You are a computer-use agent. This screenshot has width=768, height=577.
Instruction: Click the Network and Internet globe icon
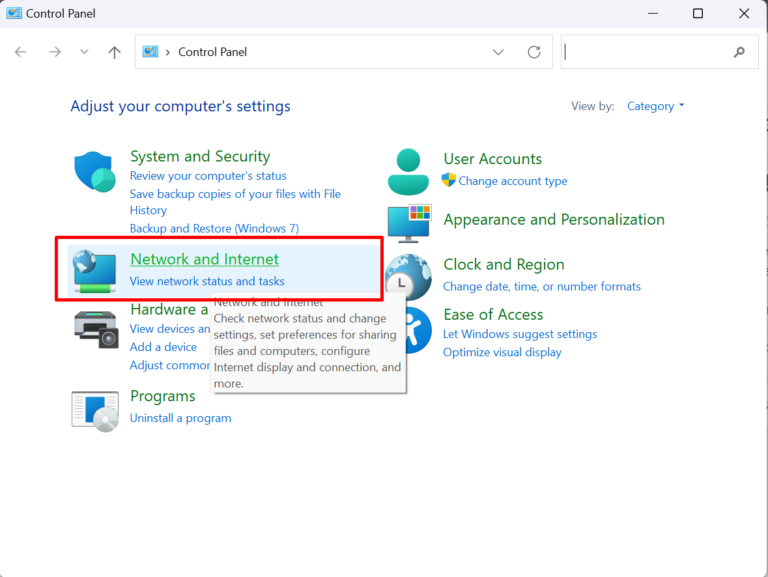tap(95, 271)
